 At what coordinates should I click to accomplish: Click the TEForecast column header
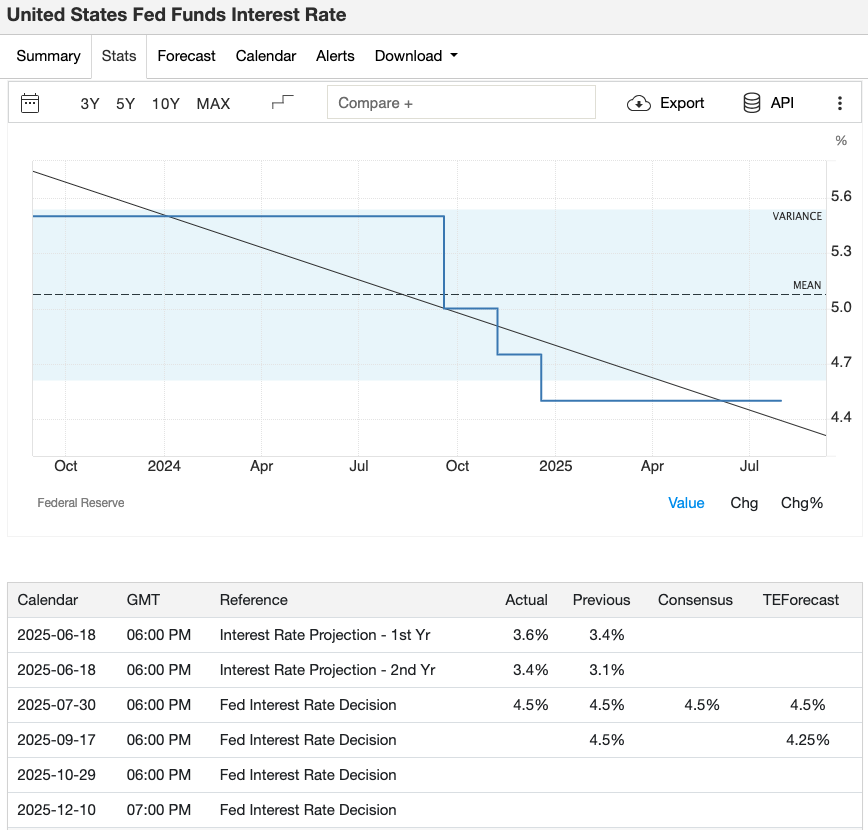pos(801,600)
